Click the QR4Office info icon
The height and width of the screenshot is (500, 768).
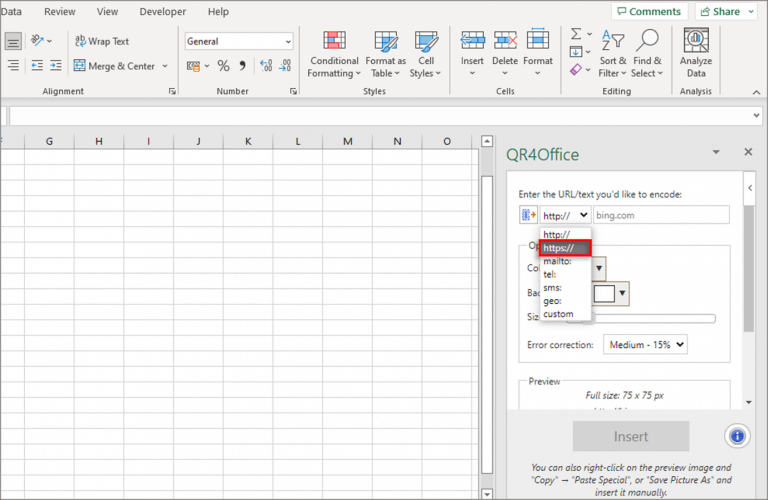coord(737,435)
